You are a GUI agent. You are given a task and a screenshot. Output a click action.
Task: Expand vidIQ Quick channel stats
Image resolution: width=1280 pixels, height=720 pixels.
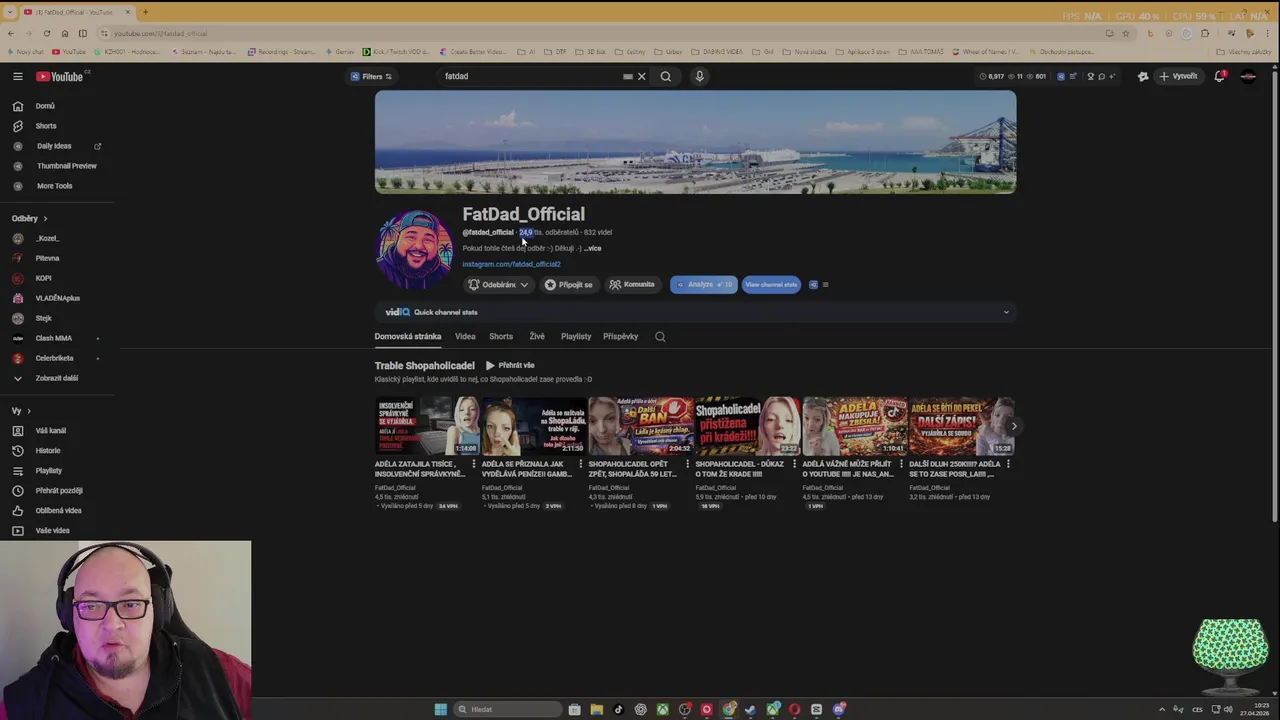(1006, 312)
